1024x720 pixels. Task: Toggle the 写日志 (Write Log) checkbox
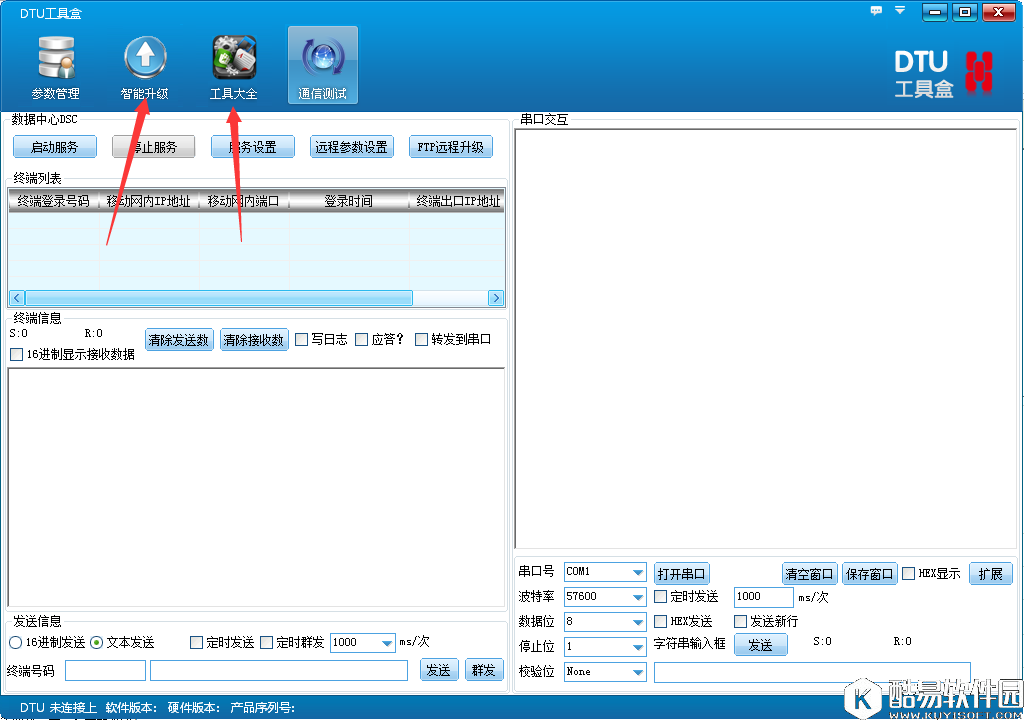click(301, 338)
